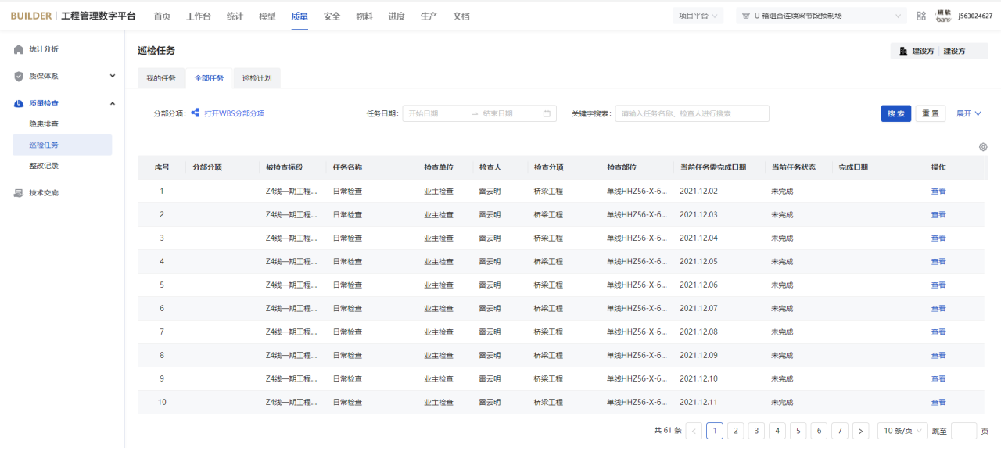Open the 文档 top menu
The width and height of the screenshot is (1001, 449).
click(x=461, y=17)
